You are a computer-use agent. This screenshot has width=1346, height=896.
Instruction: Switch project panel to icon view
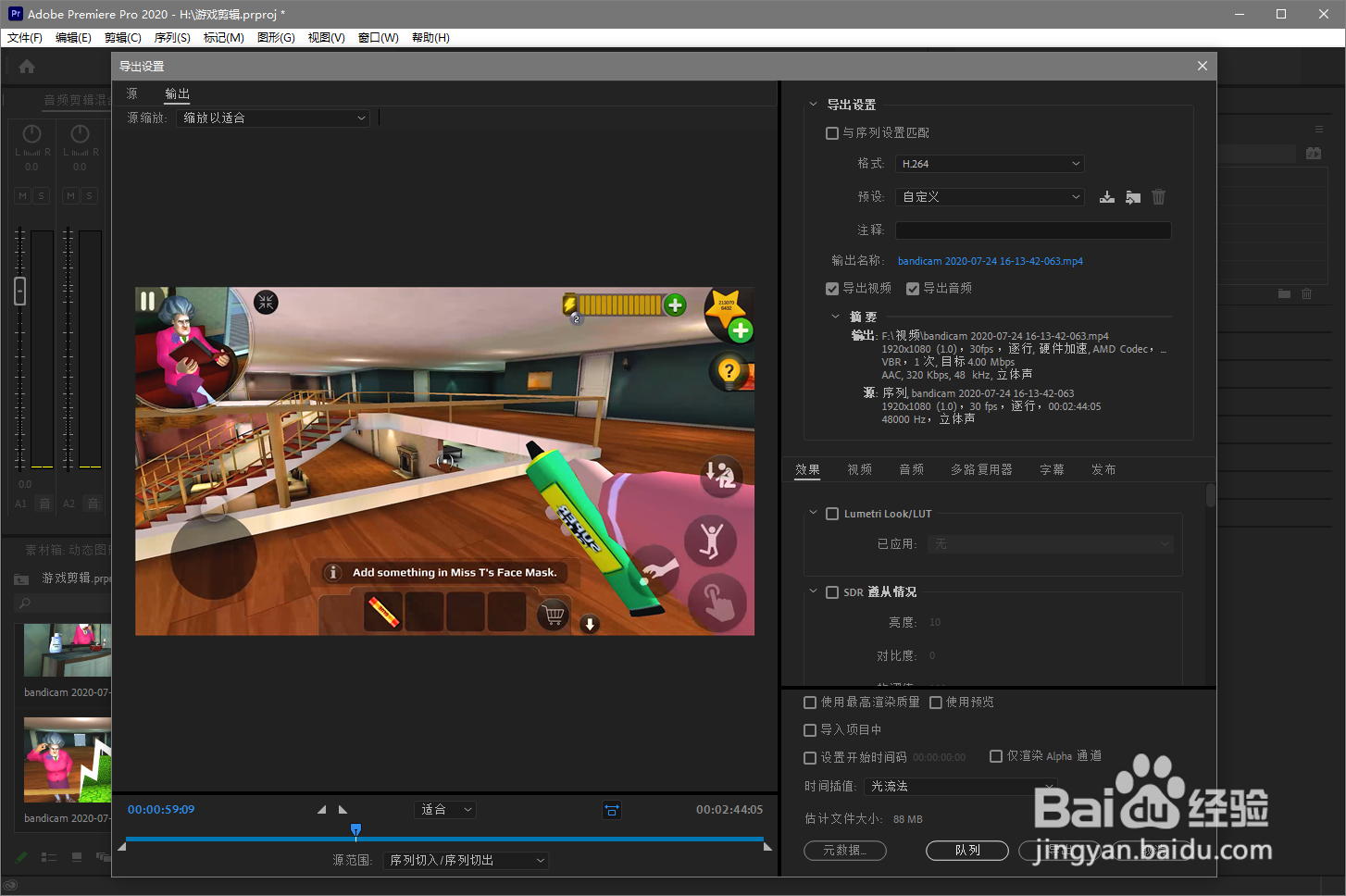76,857
